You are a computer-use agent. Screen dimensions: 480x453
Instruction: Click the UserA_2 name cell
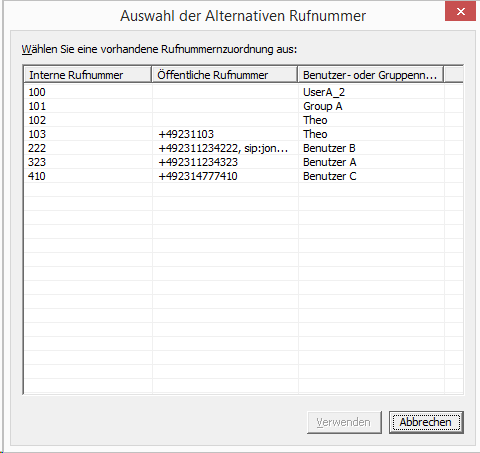pyautogui.click(x=324, y=92)
